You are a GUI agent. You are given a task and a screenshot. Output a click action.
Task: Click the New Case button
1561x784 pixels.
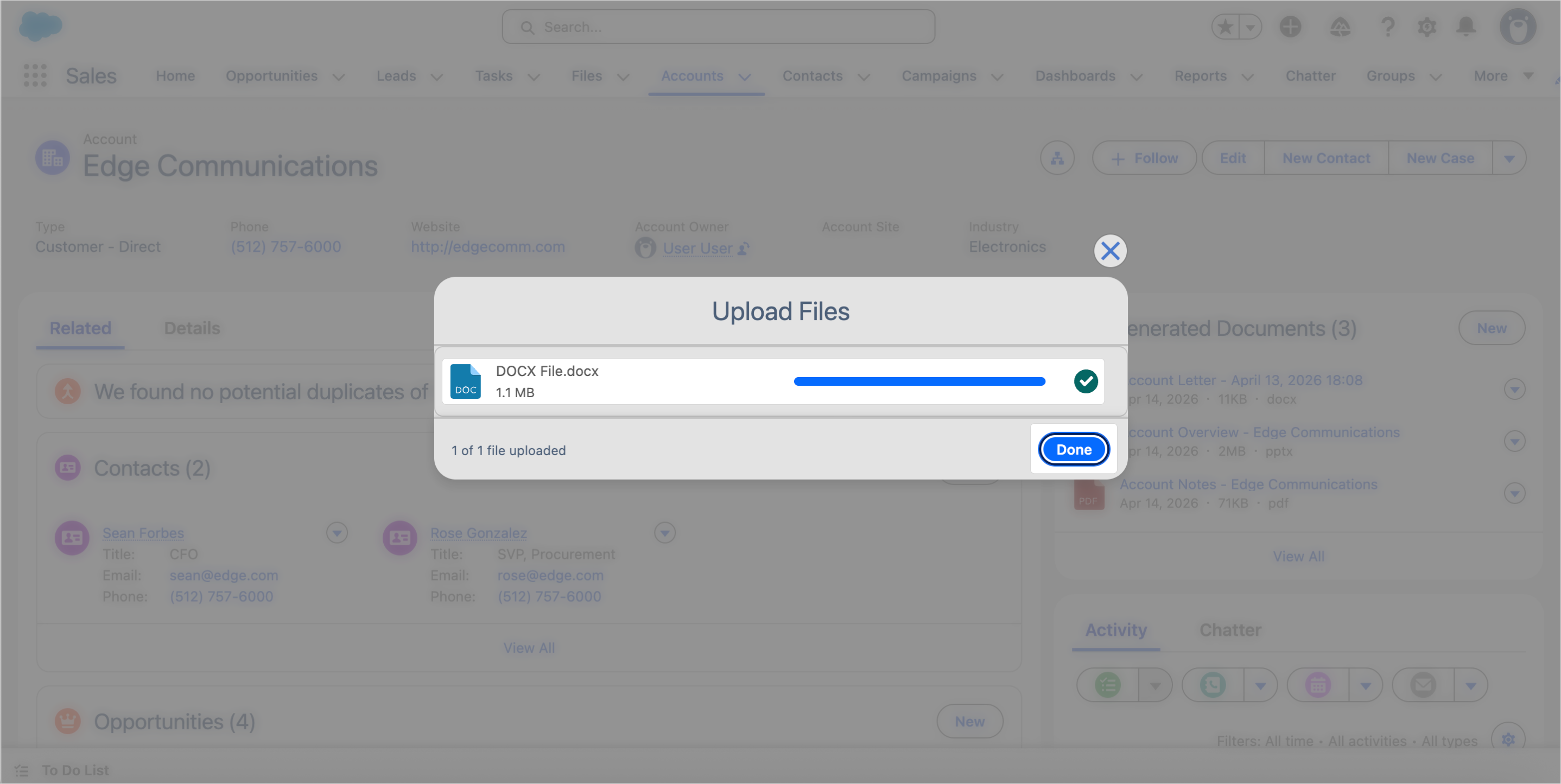point(1440,158)
